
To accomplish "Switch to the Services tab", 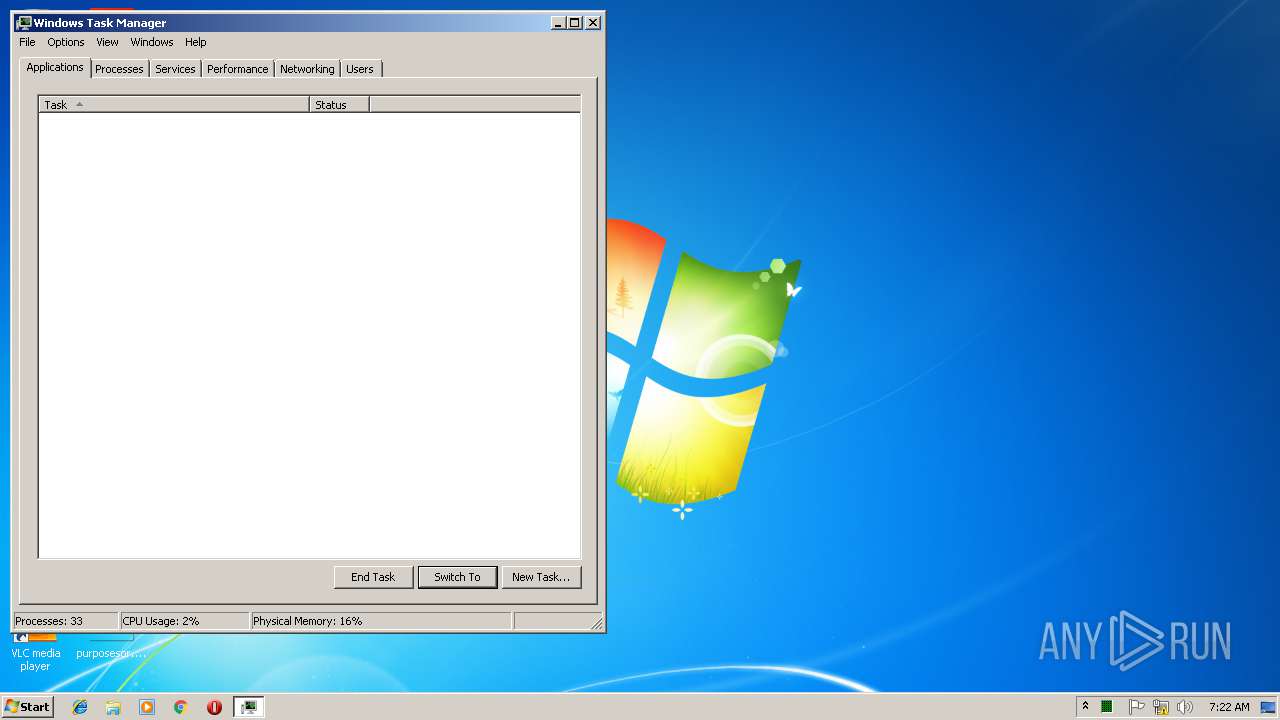I will coord(175,69).
